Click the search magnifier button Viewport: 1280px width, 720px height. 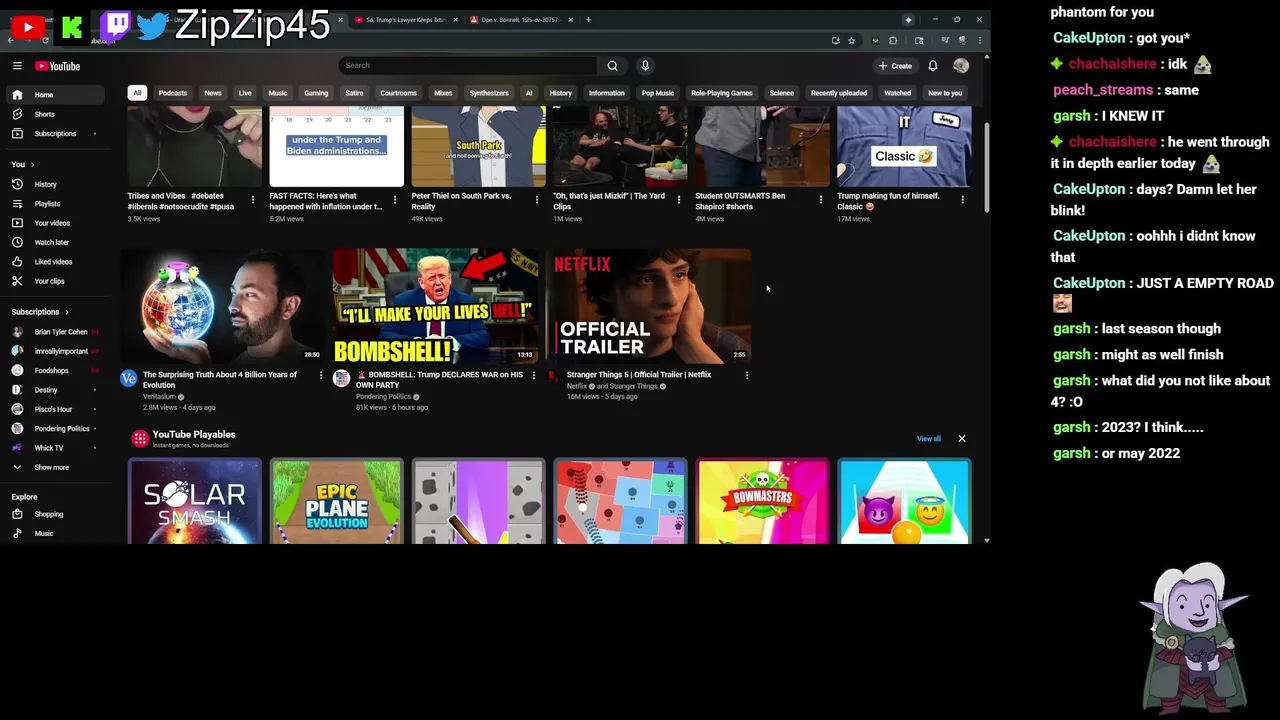click(x=612, y=66)
